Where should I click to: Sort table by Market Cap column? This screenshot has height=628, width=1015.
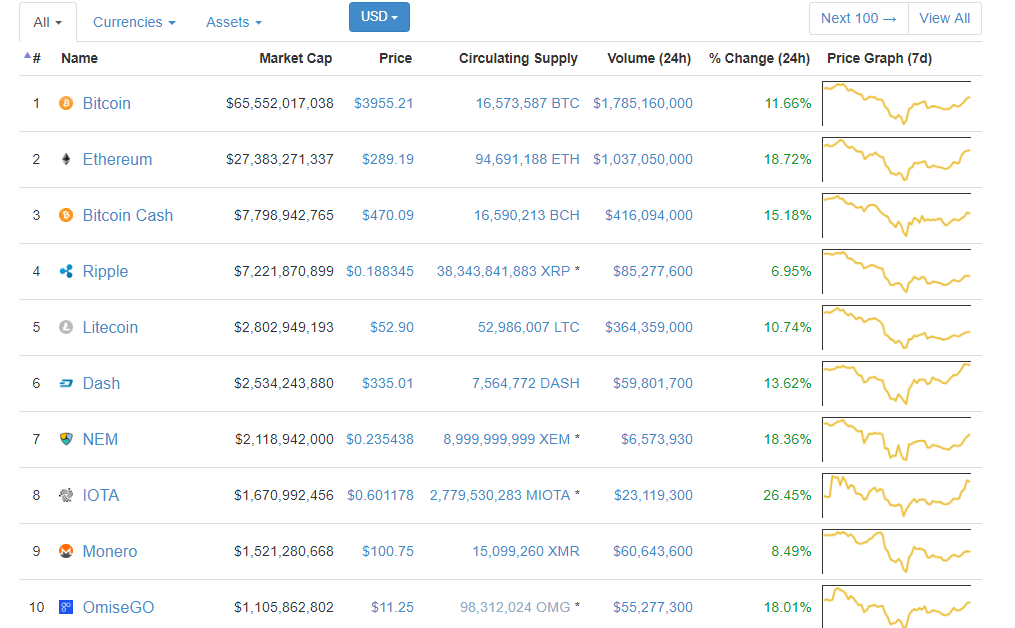coord(295,58)
